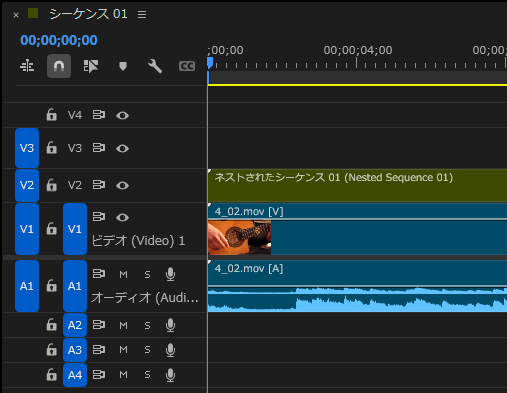The width and height of the screenshot is (507, 393).
Task: Toggle A2 track targeting button
Action: coord(75,325)
